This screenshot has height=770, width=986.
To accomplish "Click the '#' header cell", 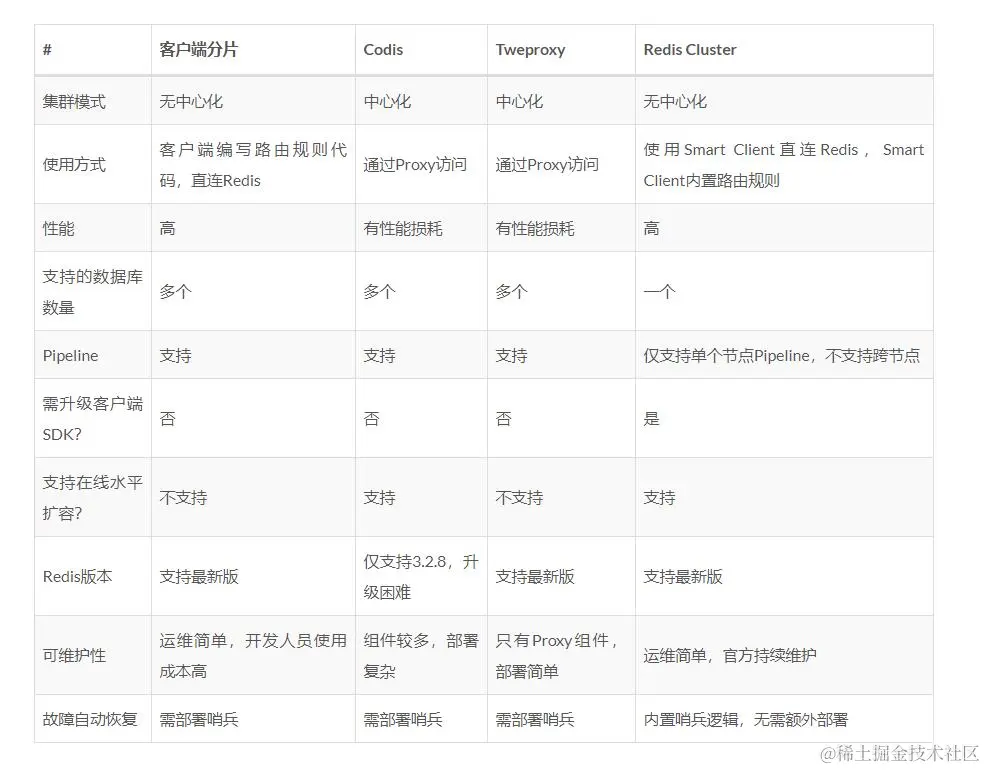I will click(47, 50).
